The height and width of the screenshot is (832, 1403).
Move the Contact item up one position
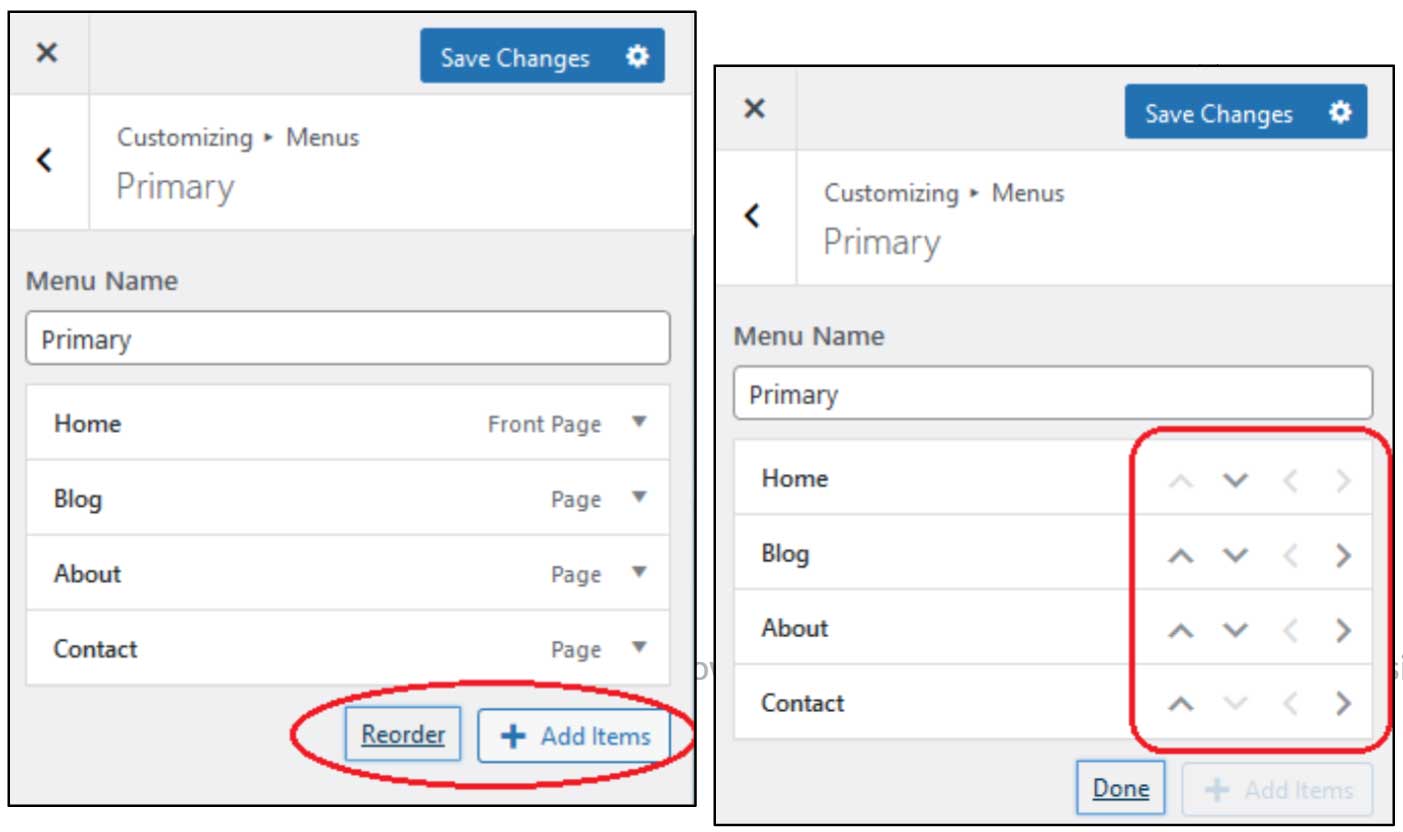(x=1182, y=702)
